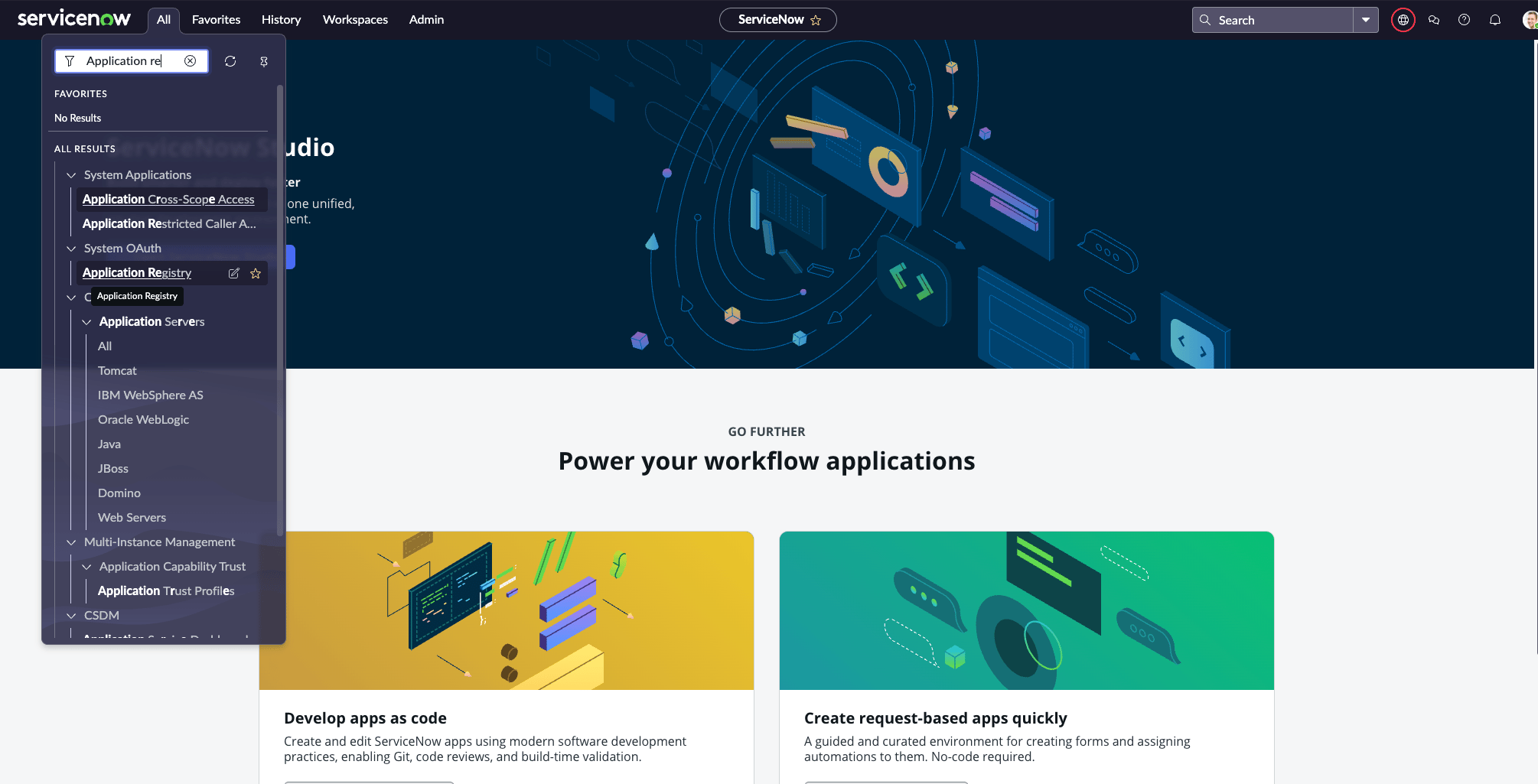Open the All menu tab
1538x784 pixels.
click(164, 20)
